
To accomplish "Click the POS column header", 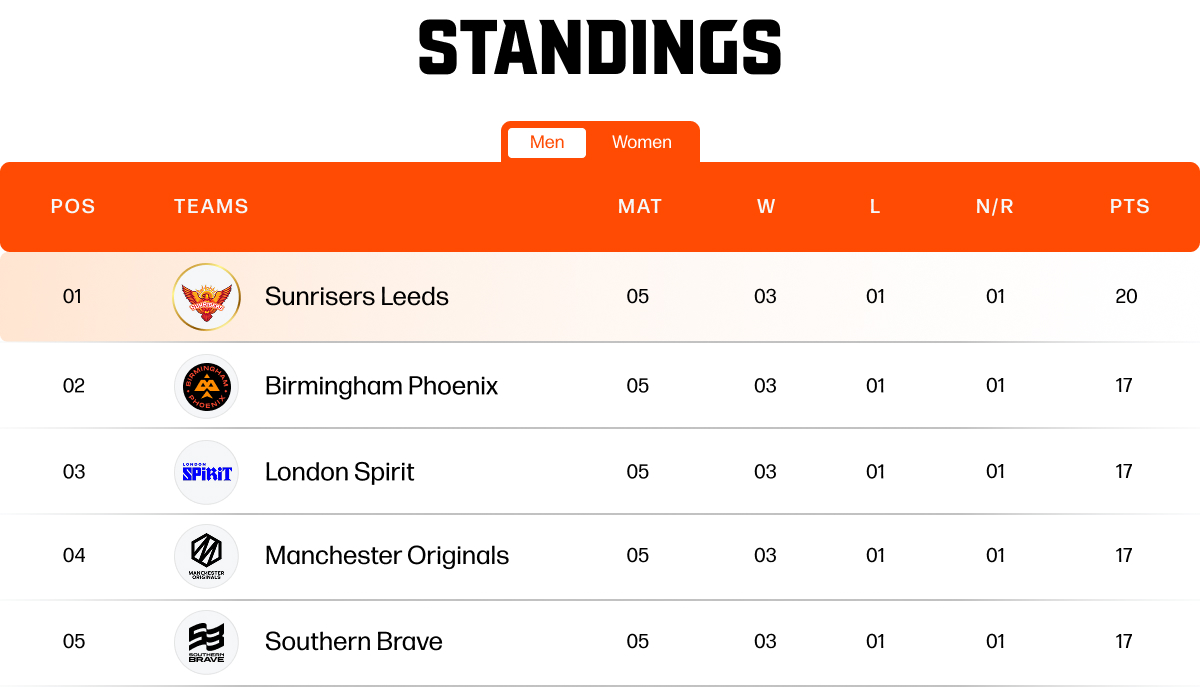I will pos(73,207).
